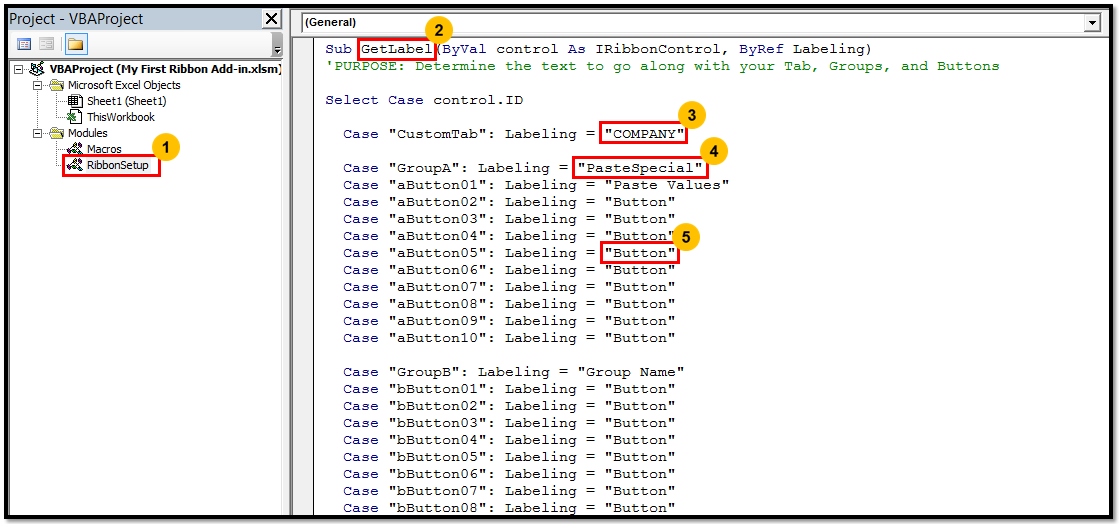The width and height of the screenshot is (1119, 524).
Task: Click the VBAProject root icon
Action: (x=36, y=69)
